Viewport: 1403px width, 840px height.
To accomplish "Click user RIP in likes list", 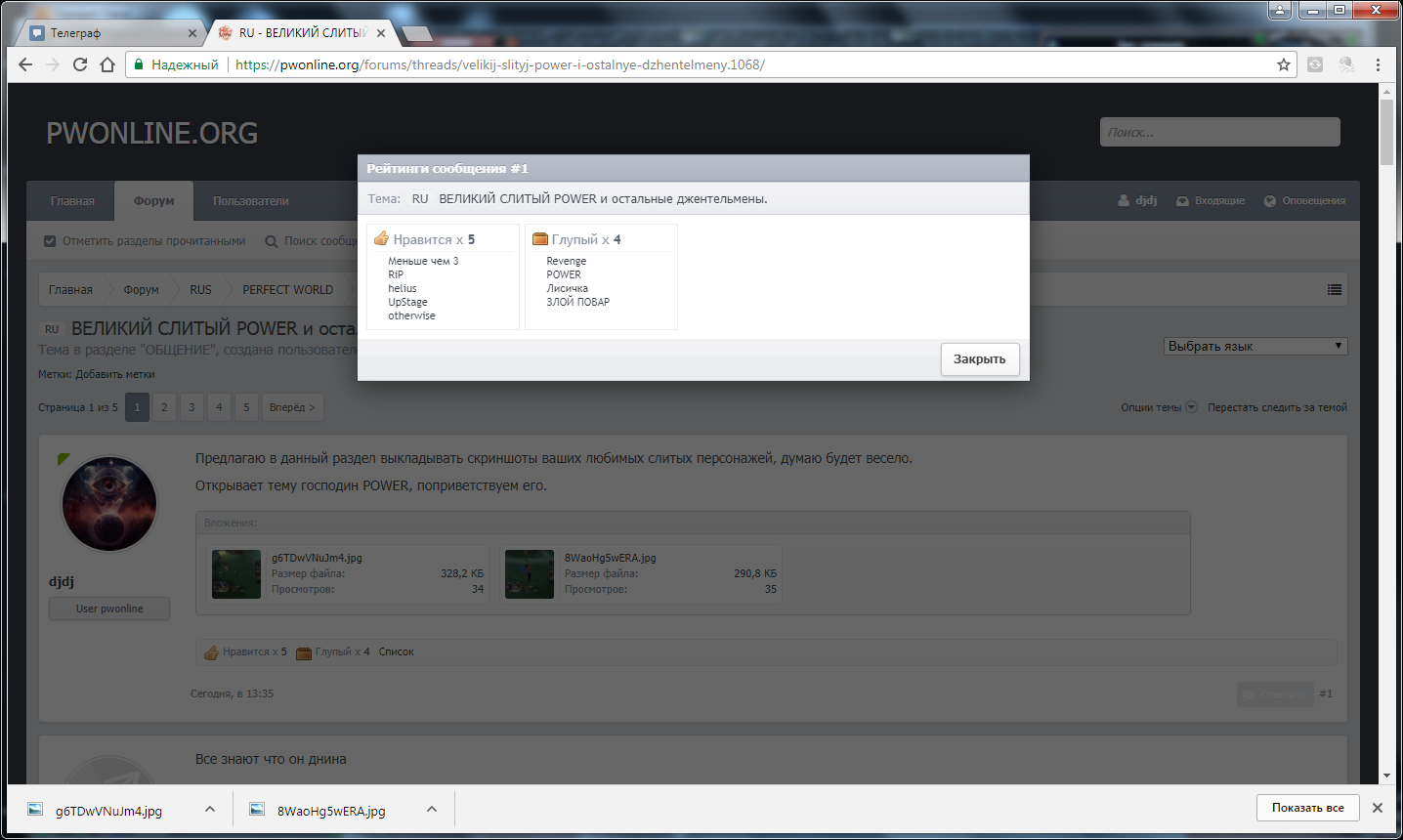I will 396,274.
